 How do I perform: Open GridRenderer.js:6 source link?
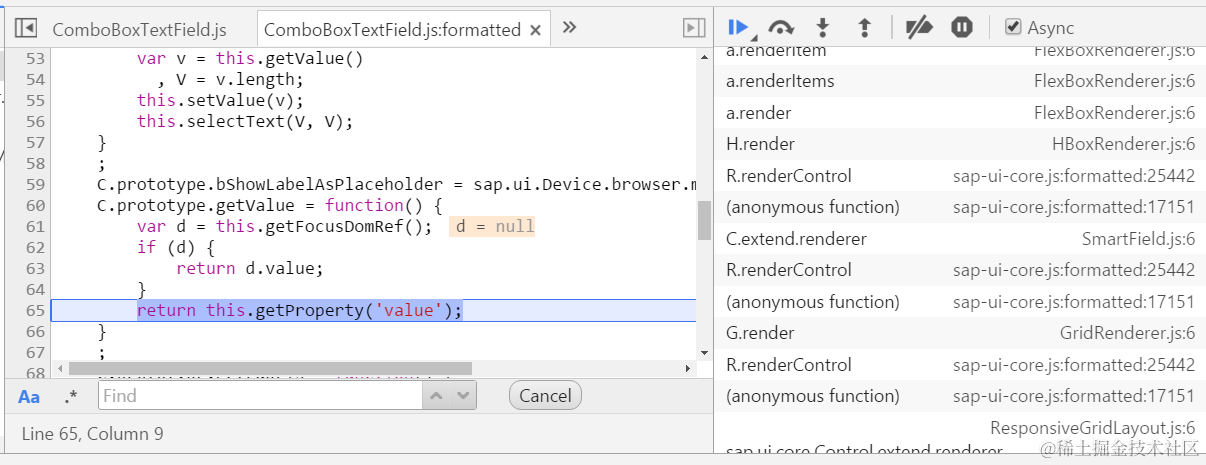(x=1127, y=333)
